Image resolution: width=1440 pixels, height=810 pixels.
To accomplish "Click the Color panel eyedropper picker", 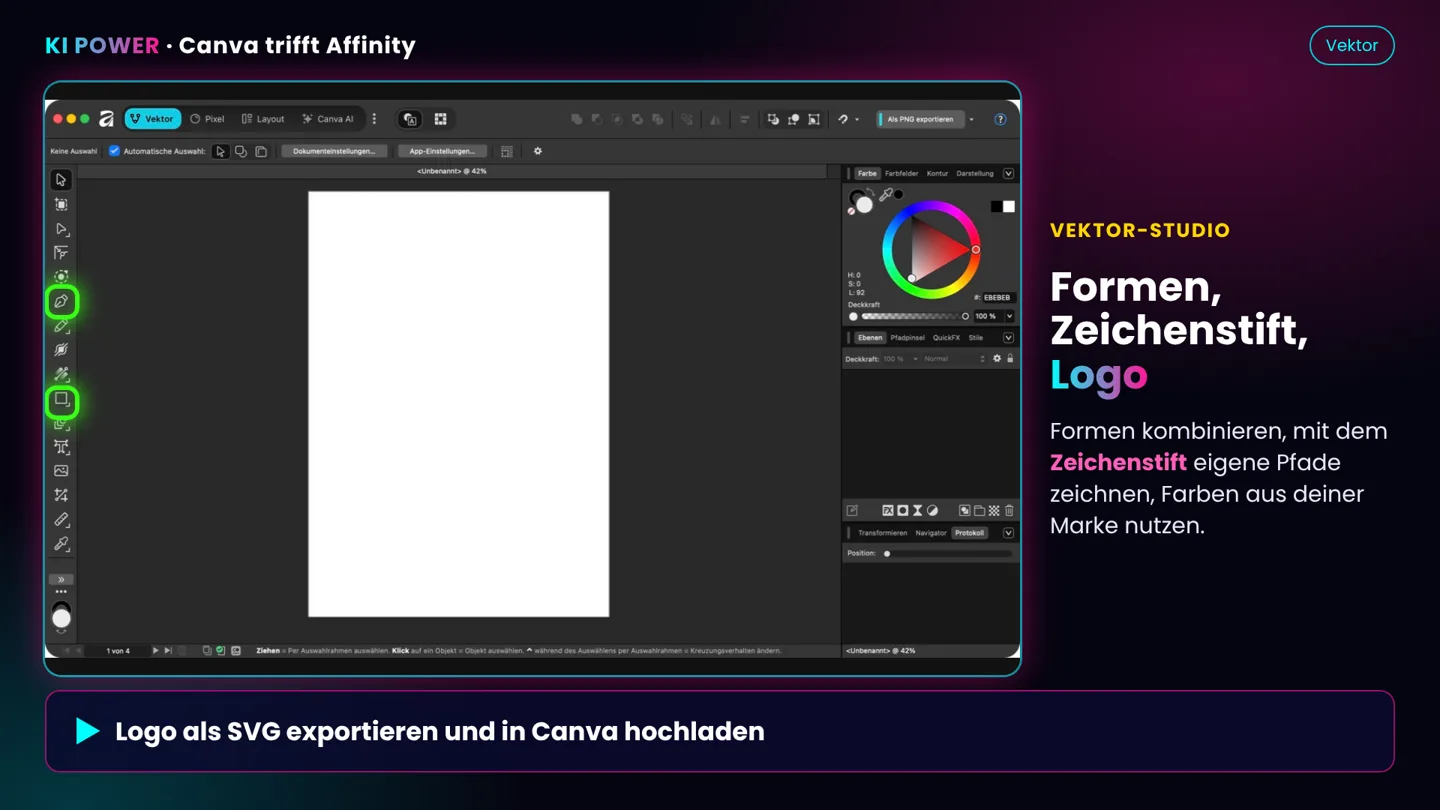I will coord(885,195).
